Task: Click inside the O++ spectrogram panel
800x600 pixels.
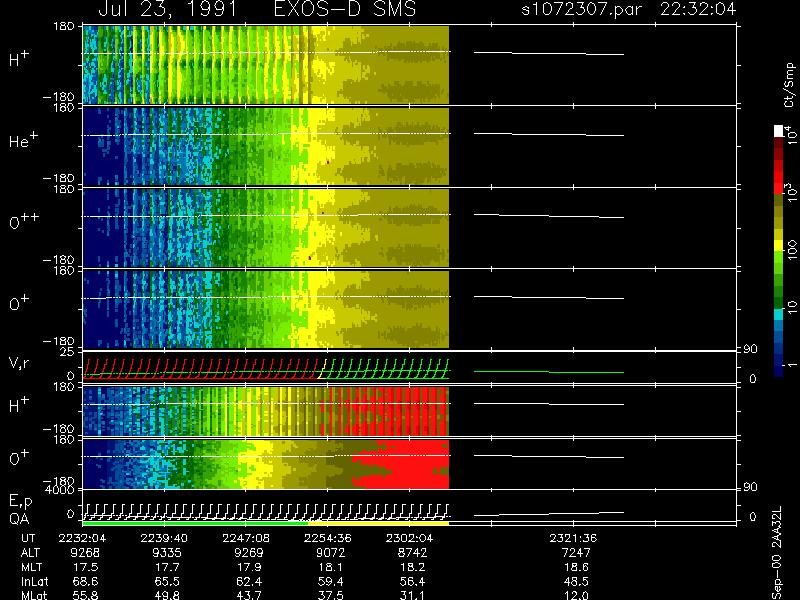Action: [x=266, y=228]
